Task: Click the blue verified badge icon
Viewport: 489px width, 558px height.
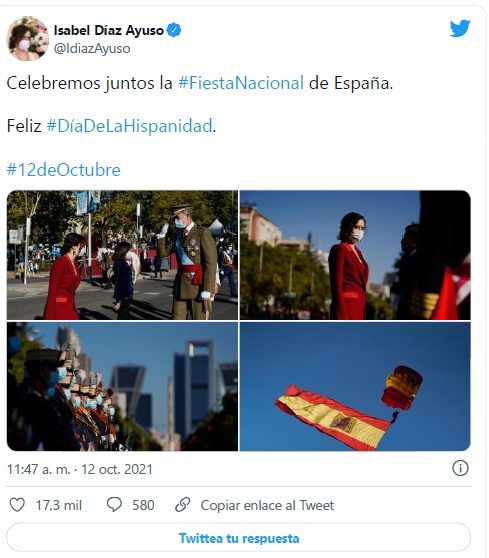Action: click(174, 30)
